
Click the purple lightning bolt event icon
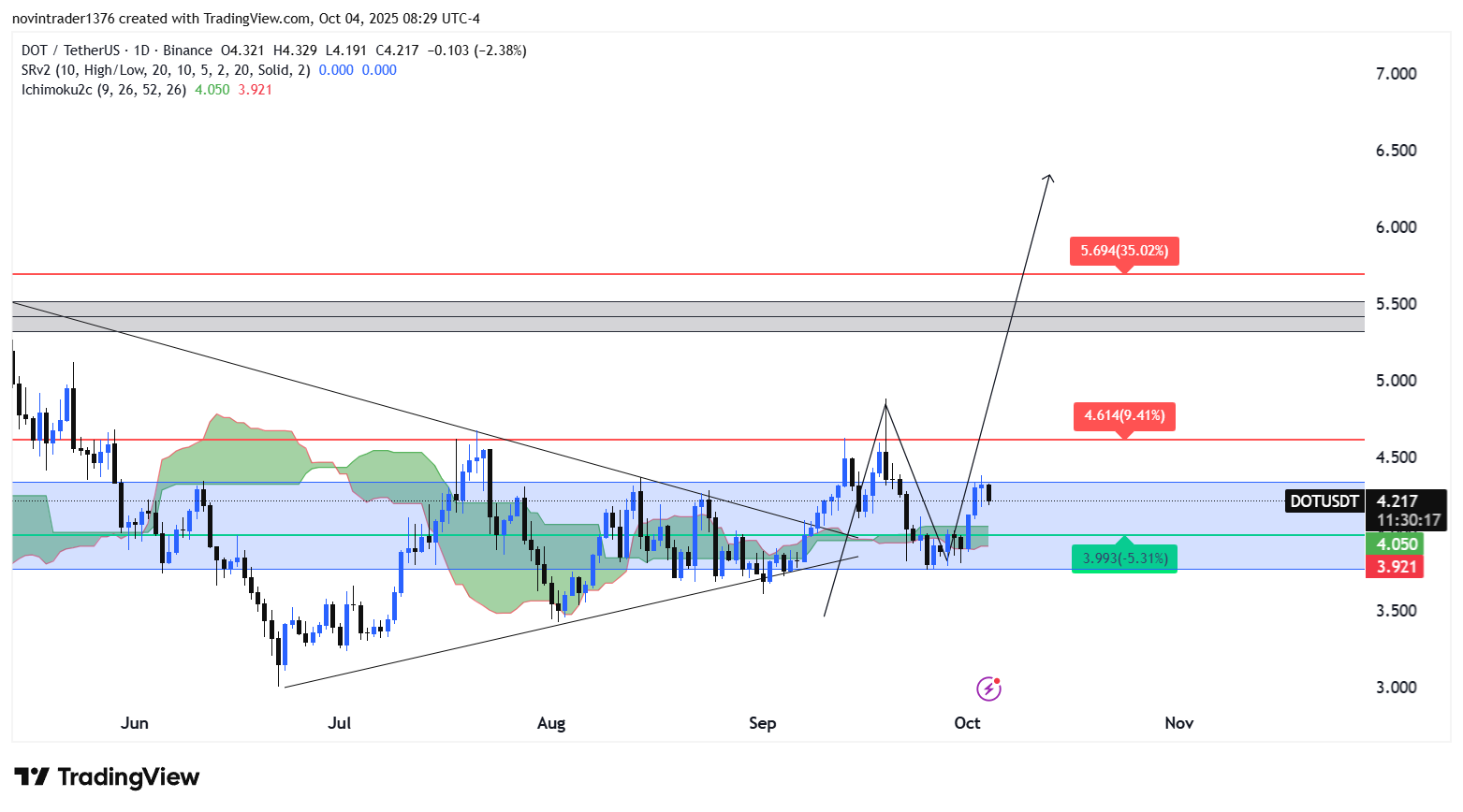[x=988, y=689]
